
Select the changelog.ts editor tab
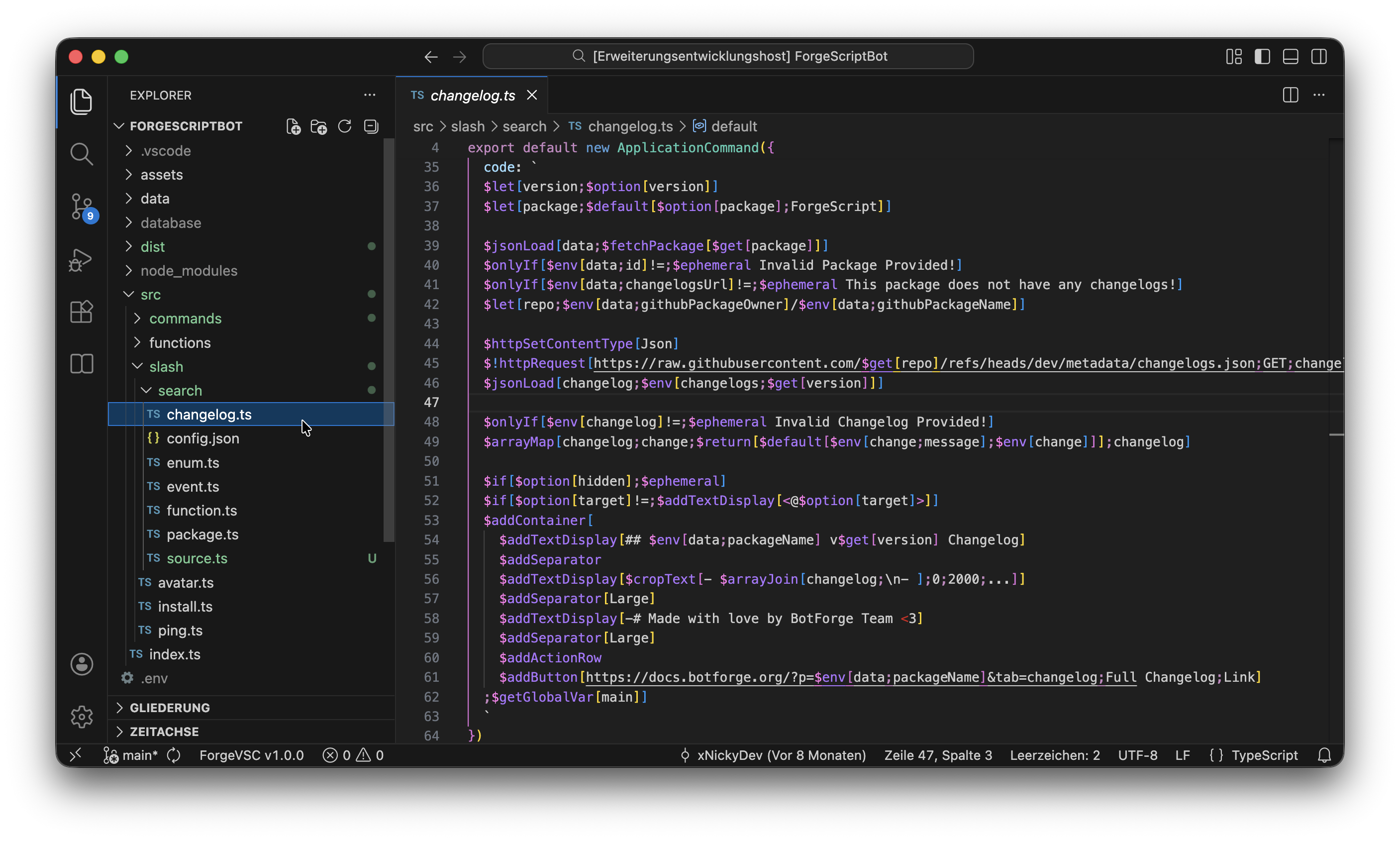click(x=472, y=95)
